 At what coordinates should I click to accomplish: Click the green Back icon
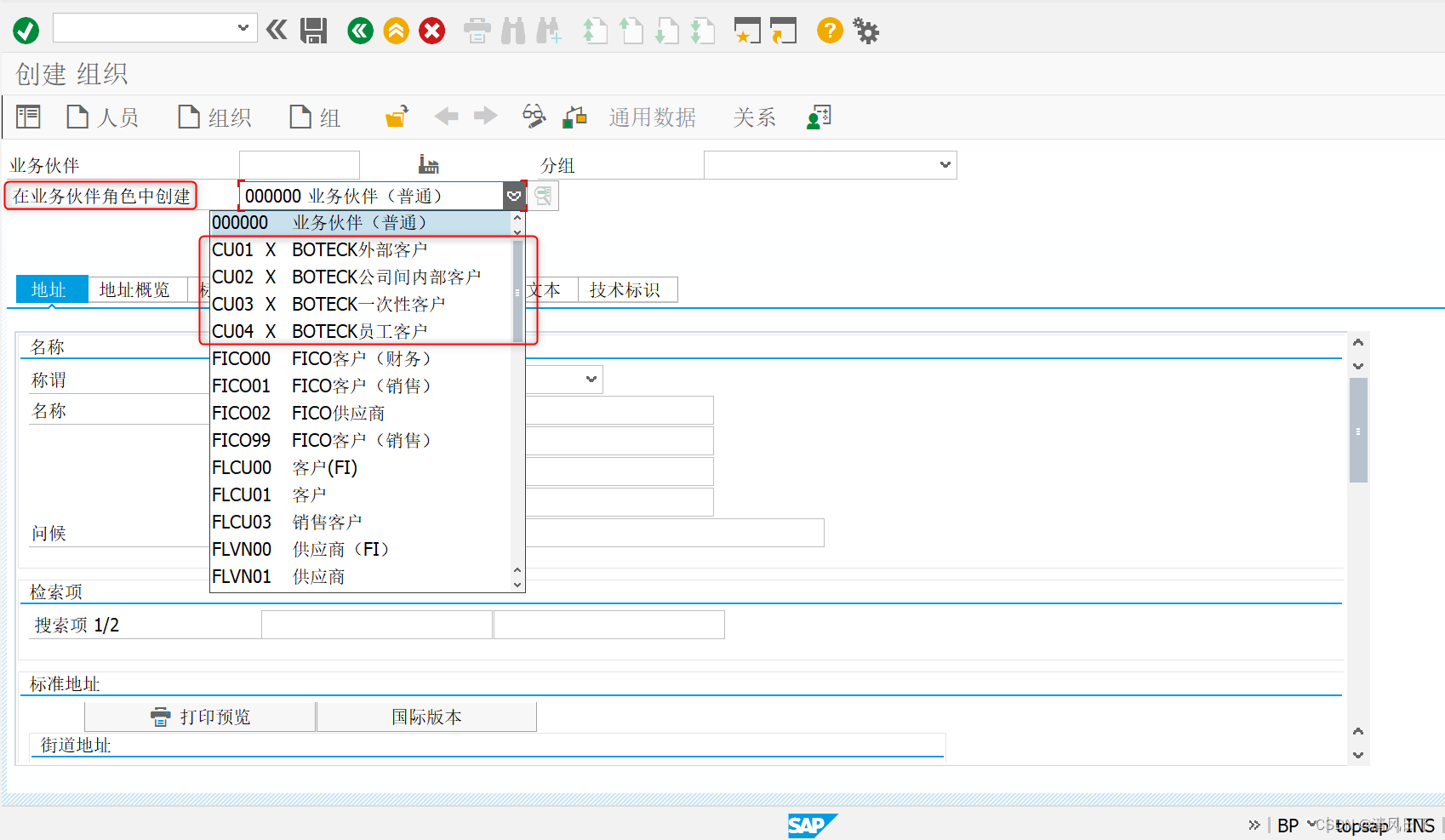(x=361, y=31)
